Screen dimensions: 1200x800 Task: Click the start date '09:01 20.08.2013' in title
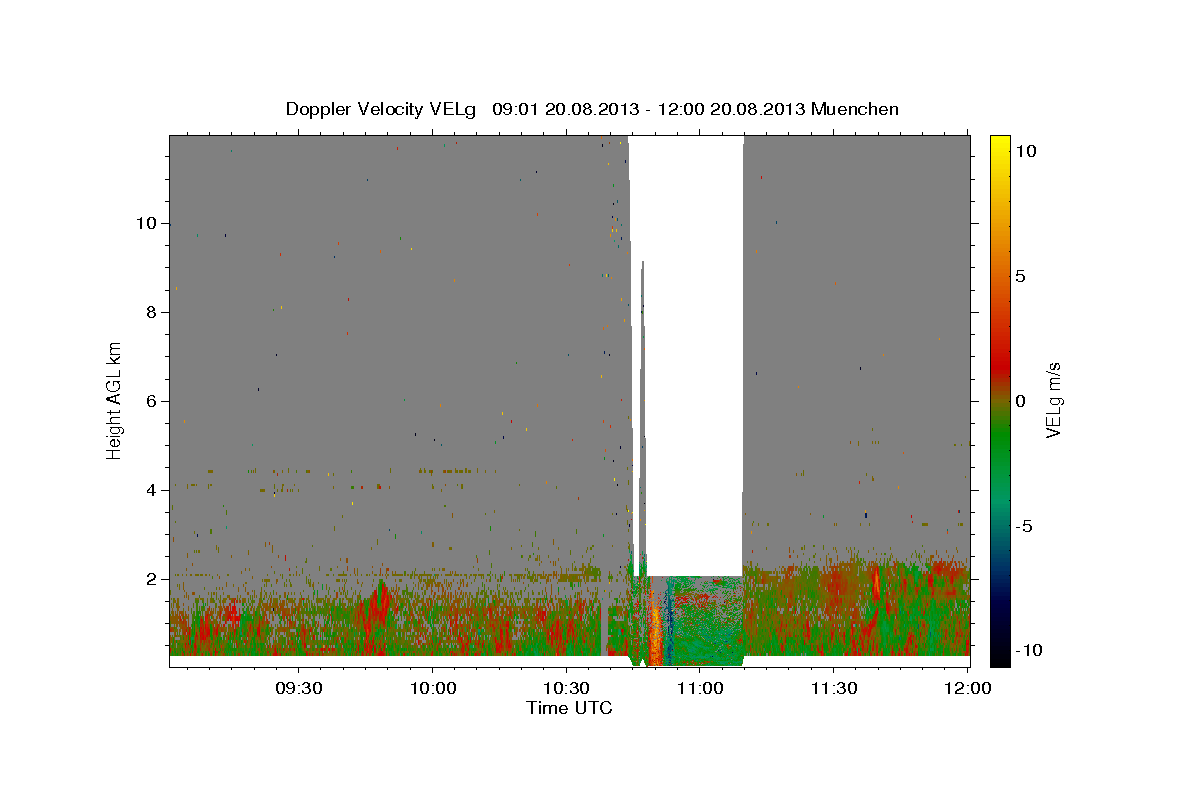coord(567,109)
